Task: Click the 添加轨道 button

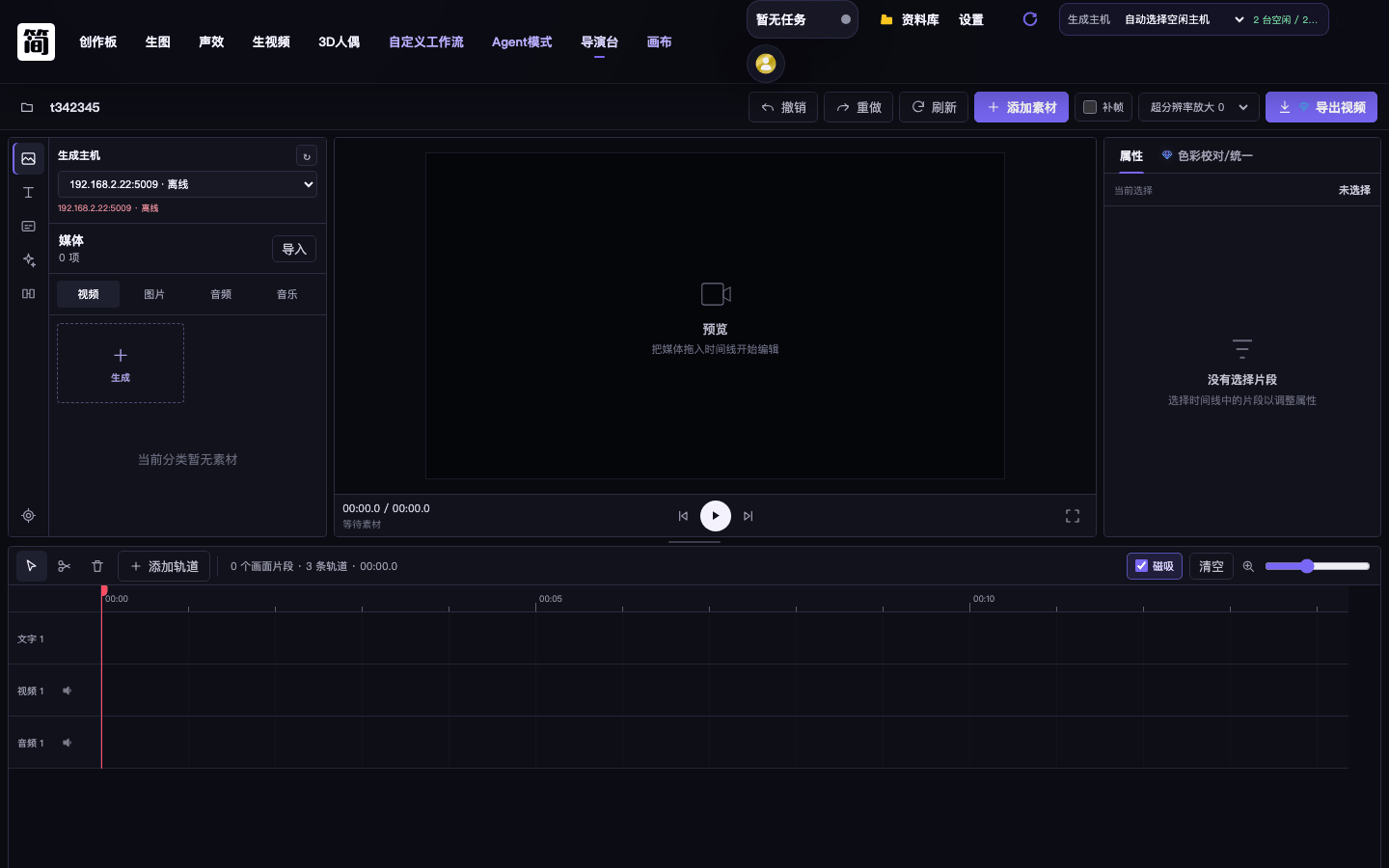Action: click(164, 566)
